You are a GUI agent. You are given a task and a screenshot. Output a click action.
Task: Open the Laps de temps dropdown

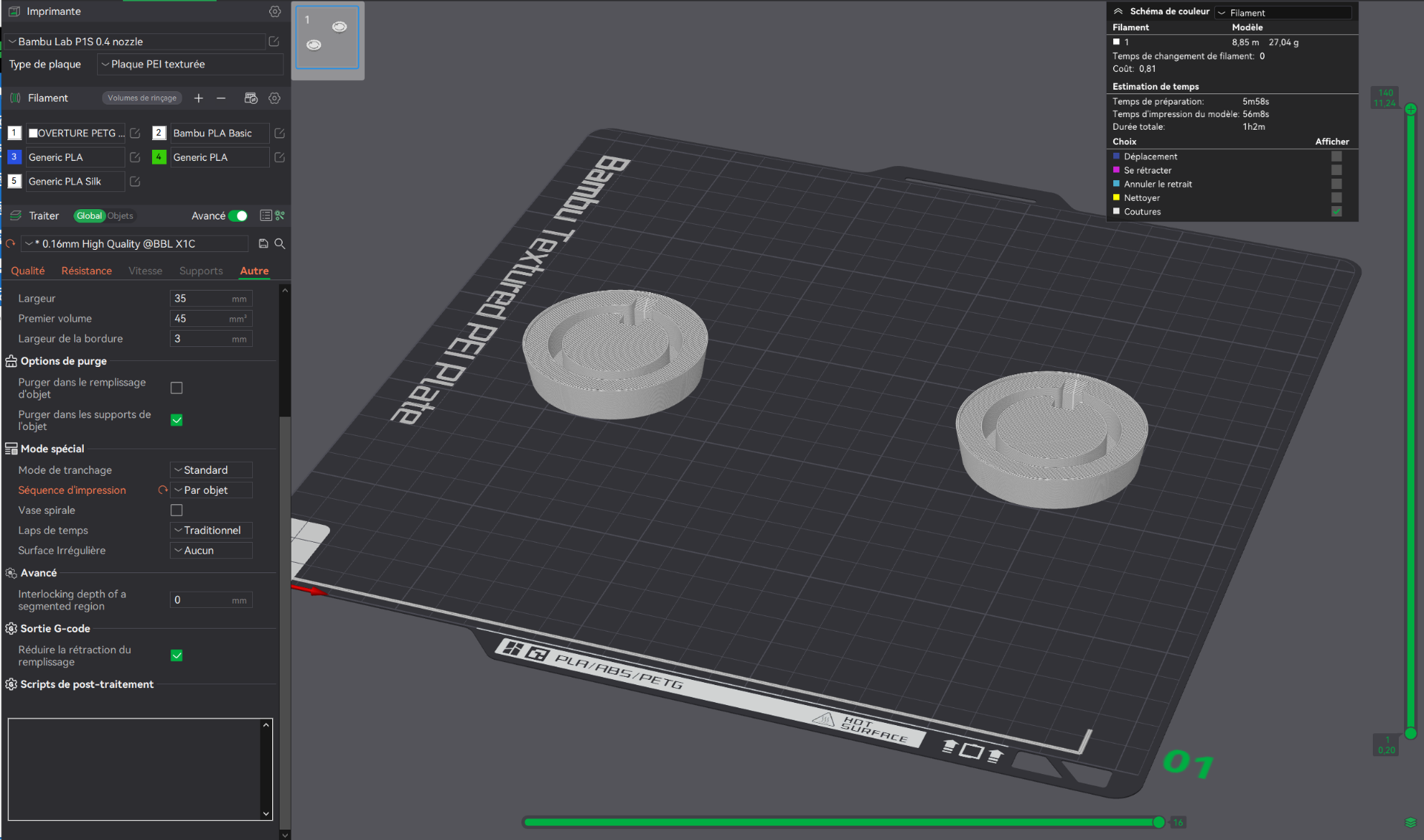tap(211, 530)
